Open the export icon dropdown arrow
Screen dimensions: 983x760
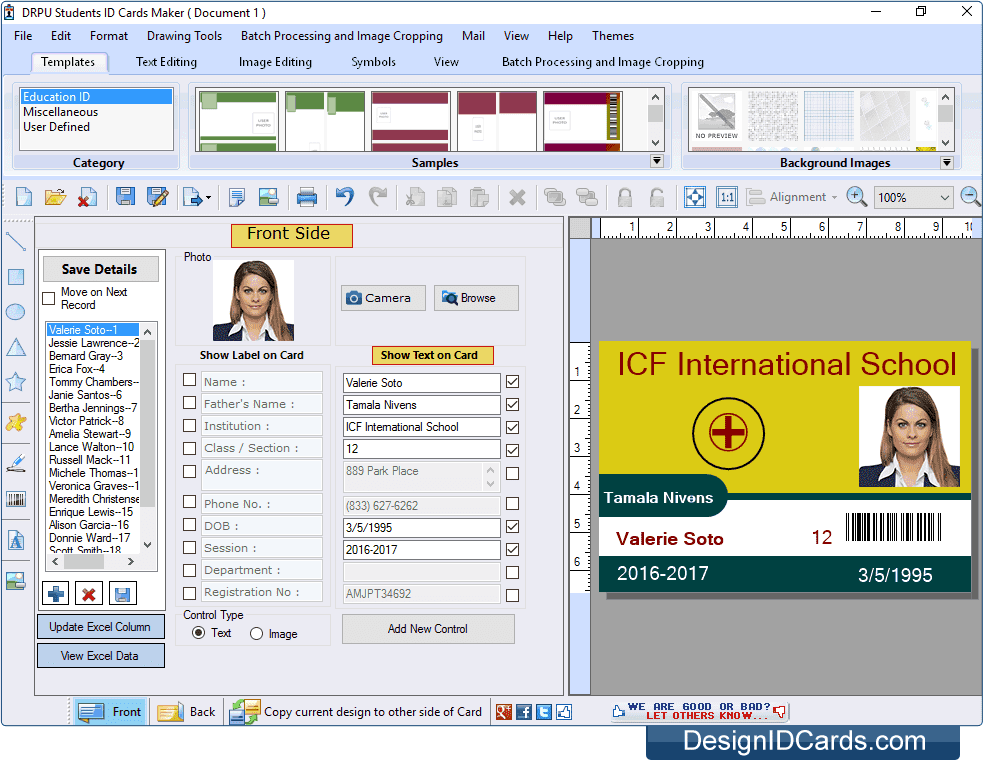point(209,198)
